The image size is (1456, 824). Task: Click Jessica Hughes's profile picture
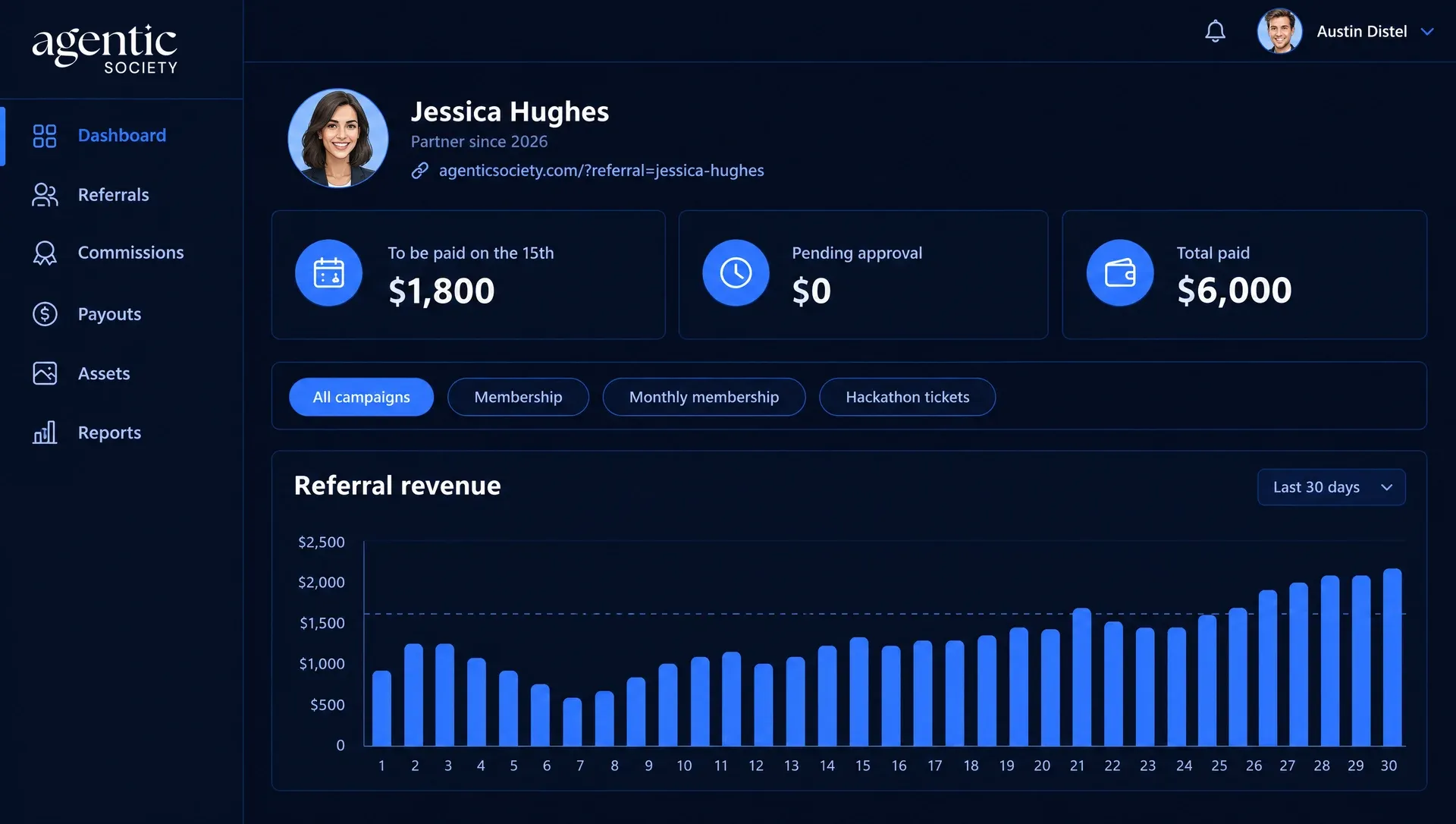(338, 138)
